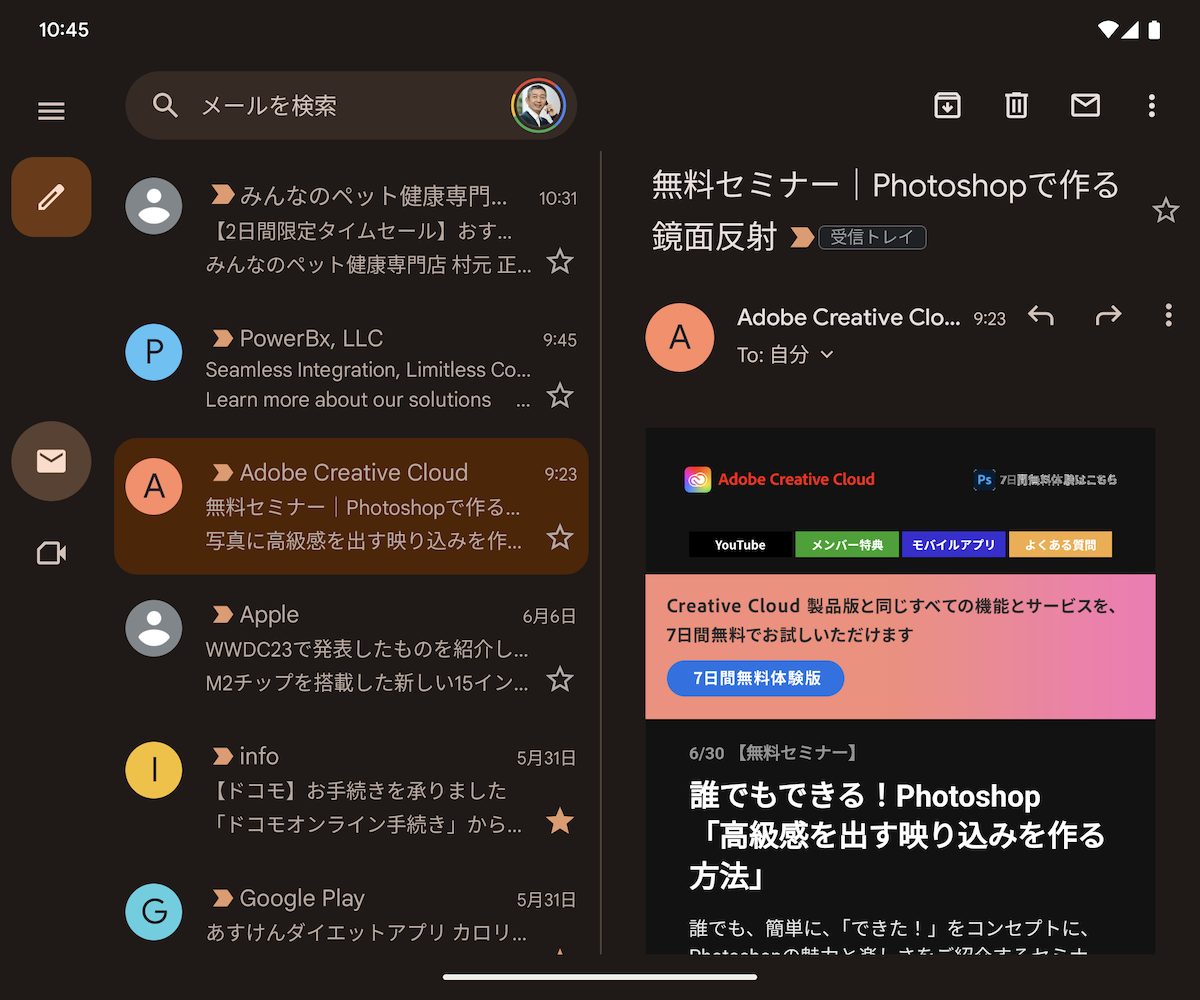Star the open email in header
Viewport: 1200px width, 1000px height.
click(x=1166, y=210)
